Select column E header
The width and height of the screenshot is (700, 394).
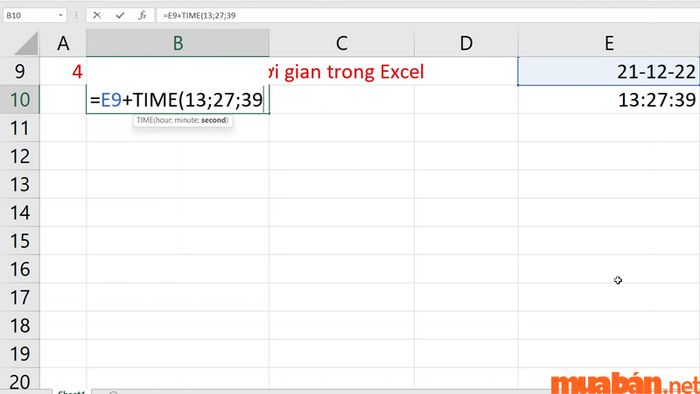click(609, 43)
